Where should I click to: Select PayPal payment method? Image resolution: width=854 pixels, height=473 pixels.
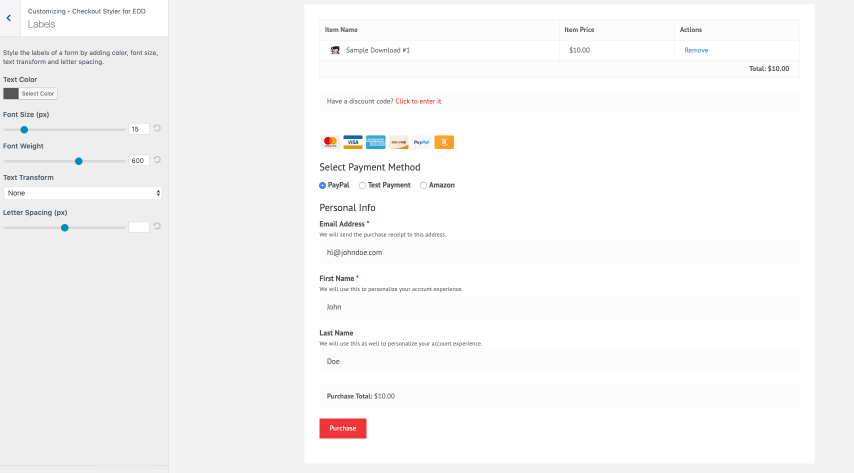(x=322, y=185)
